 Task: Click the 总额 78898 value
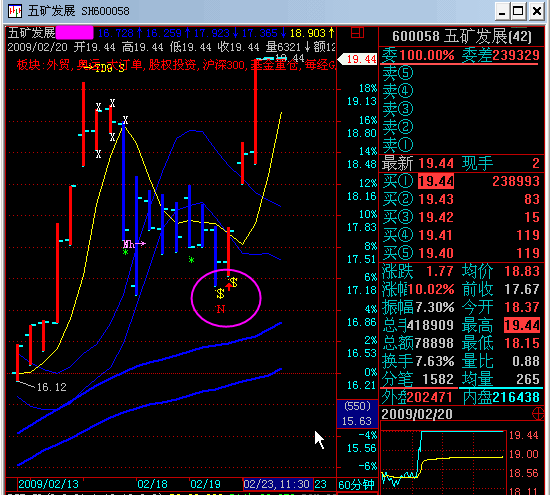(434, 343)
